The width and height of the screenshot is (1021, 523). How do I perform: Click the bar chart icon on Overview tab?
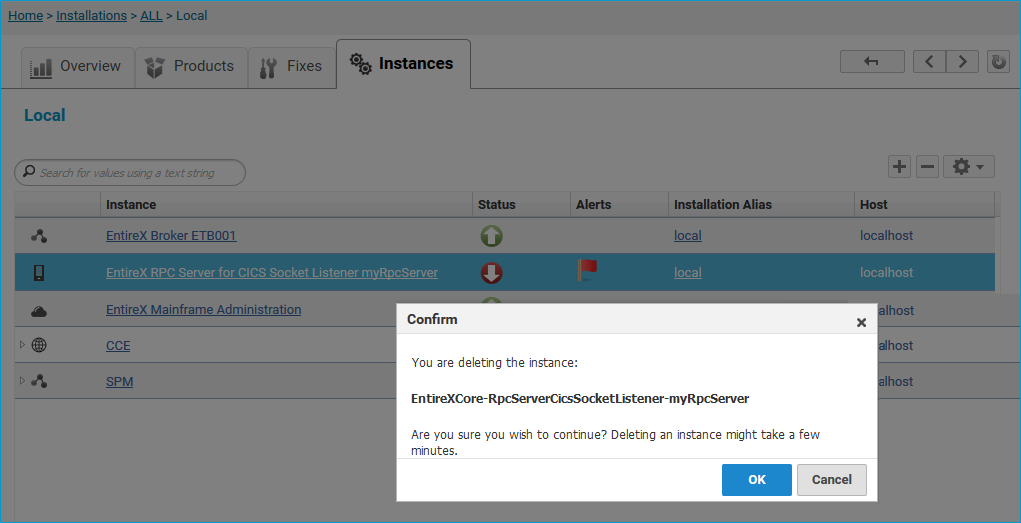click(41, 67)
